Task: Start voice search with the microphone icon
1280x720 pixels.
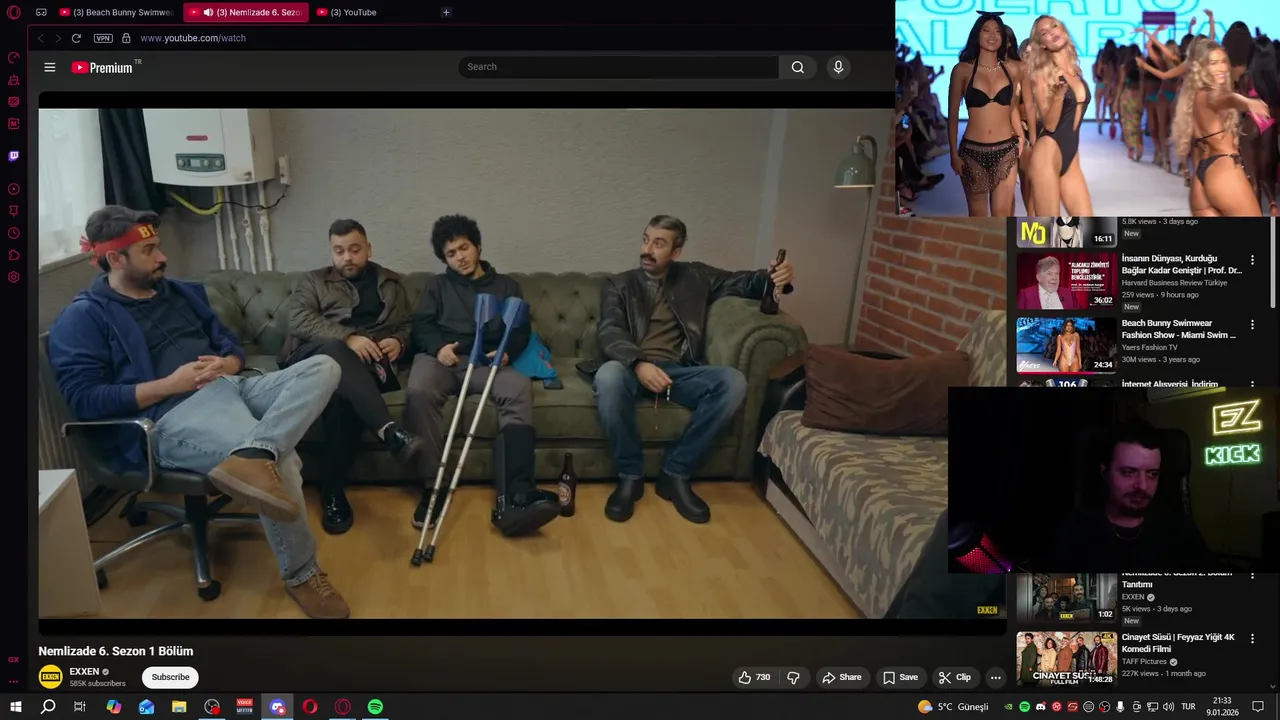Action: (838, 67)
